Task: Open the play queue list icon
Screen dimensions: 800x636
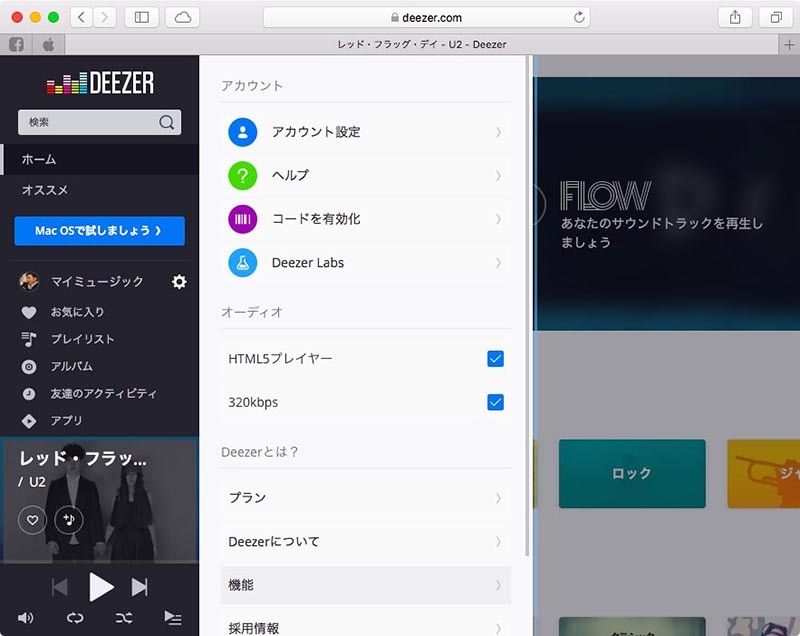Action: [173, 618]
